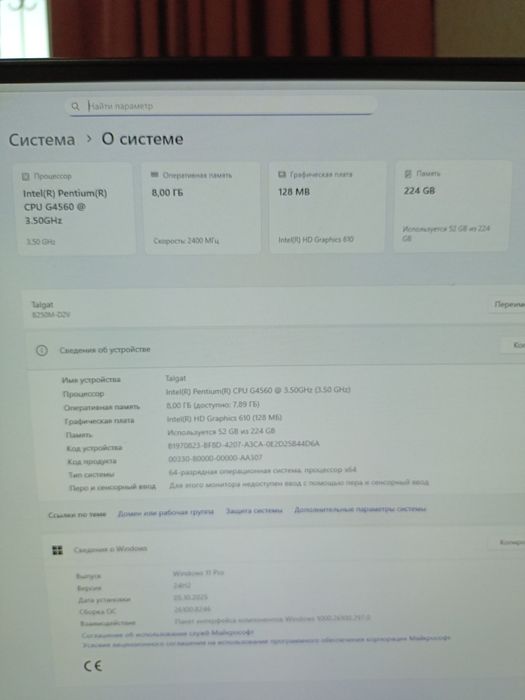Viewport: 525px width, 700px height.
Task: Click the storage 'Память' icon
Action: point(408,173)
